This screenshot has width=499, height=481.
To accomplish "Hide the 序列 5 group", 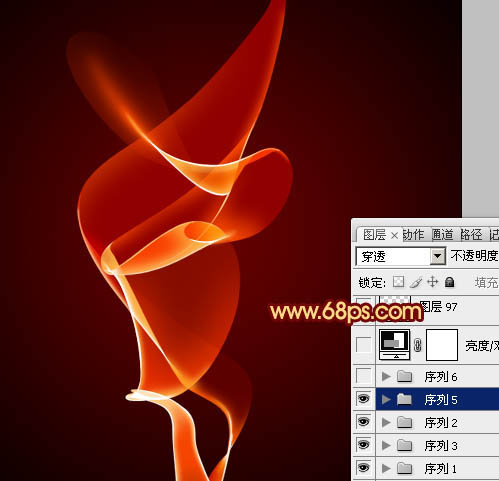I will pos(363,399).
